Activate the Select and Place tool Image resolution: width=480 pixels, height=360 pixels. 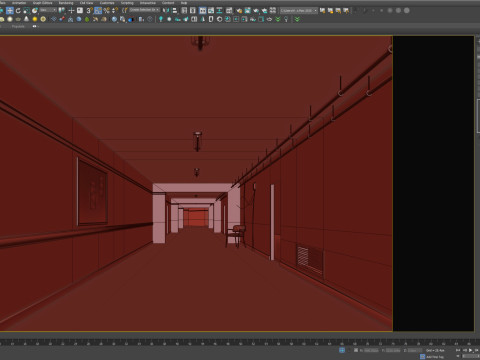(35, 11)
